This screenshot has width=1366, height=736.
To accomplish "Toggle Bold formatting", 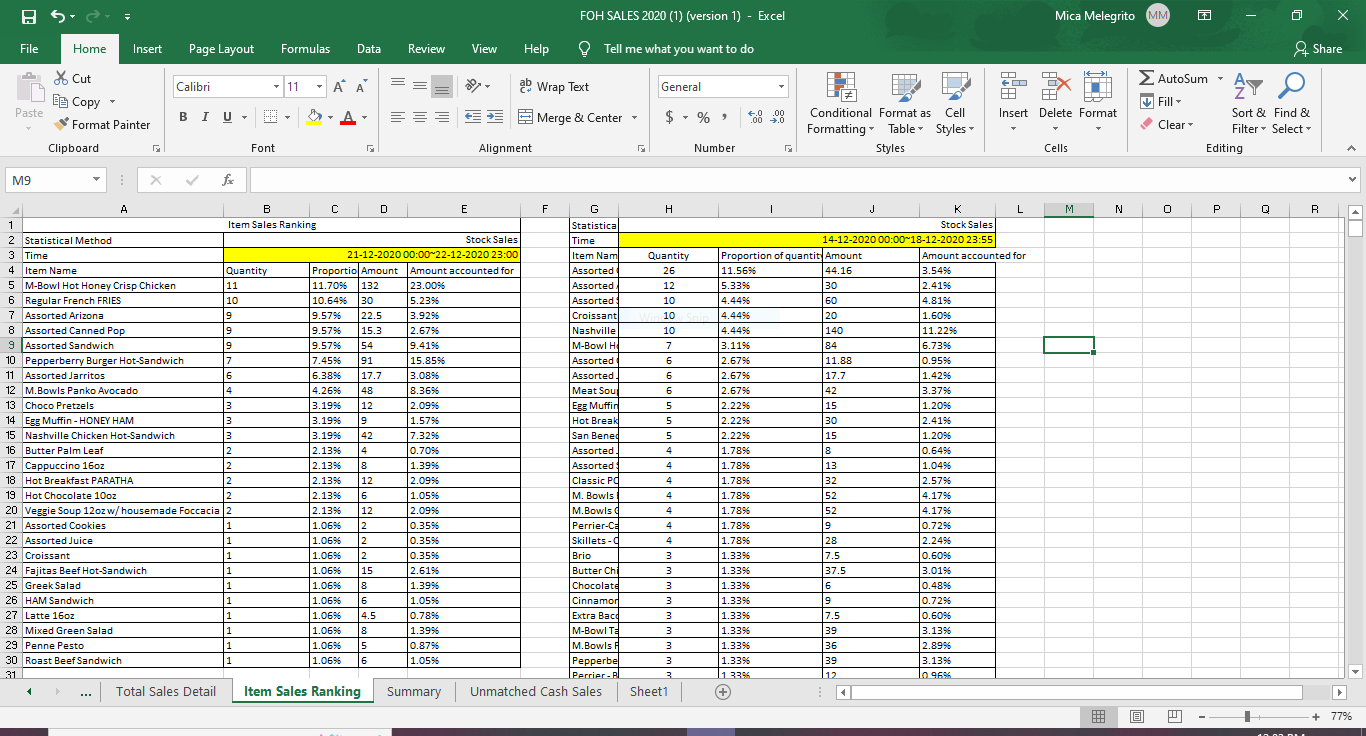I will click(184, 118).
